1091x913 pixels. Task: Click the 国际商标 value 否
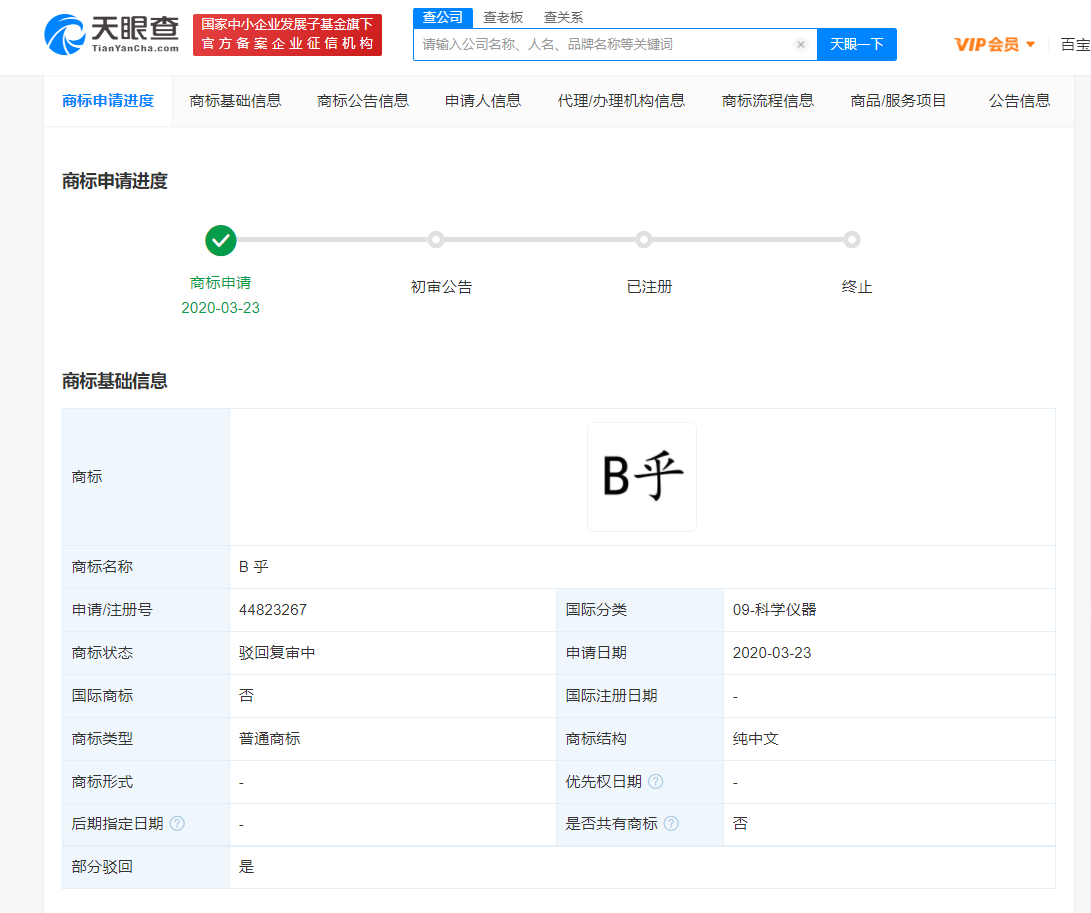pos(246,695)
